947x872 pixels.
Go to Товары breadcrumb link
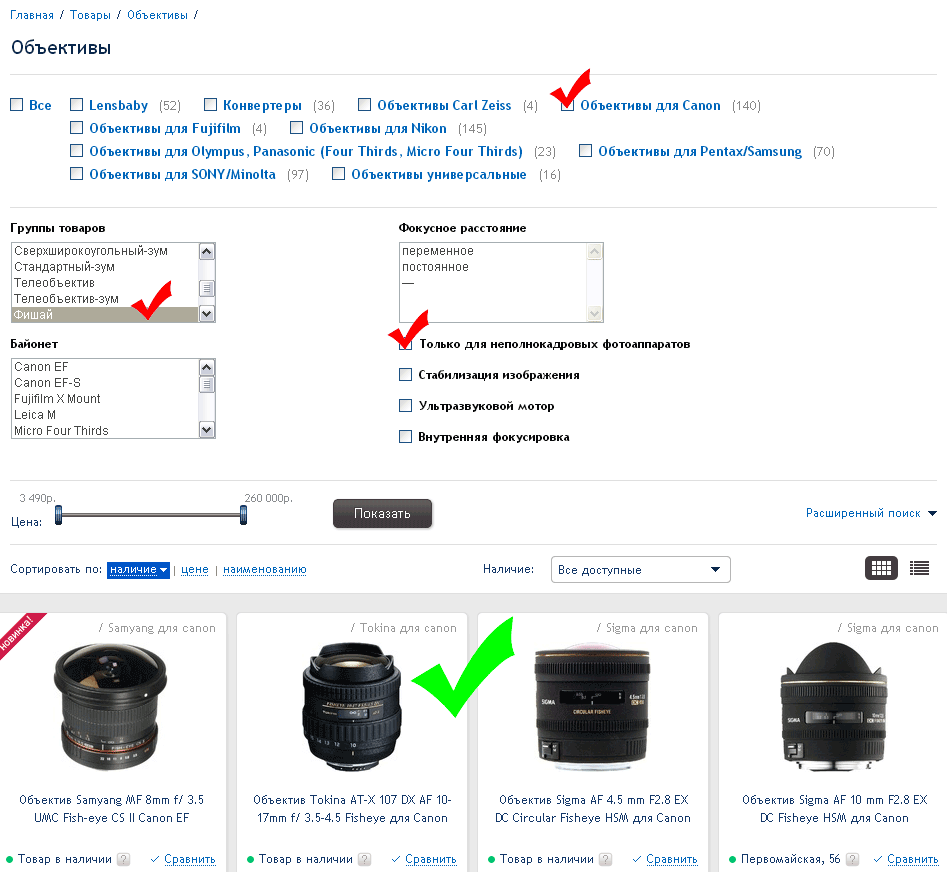[x=90, y=15]
